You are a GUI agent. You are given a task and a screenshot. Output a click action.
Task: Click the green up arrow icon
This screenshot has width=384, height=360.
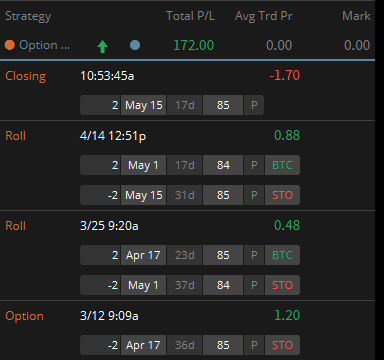tap(102, 46)
